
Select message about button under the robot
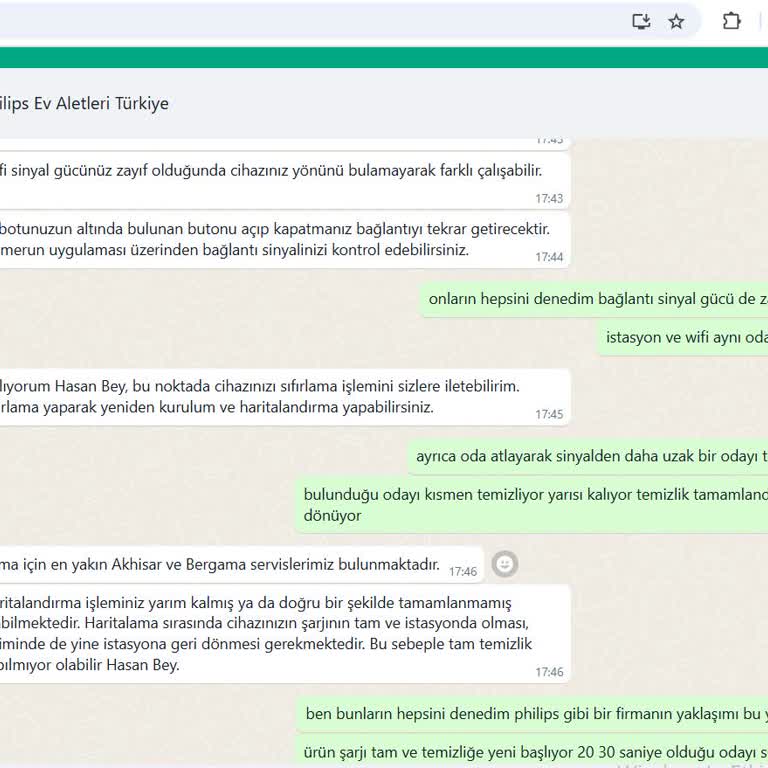click(270, 240)
